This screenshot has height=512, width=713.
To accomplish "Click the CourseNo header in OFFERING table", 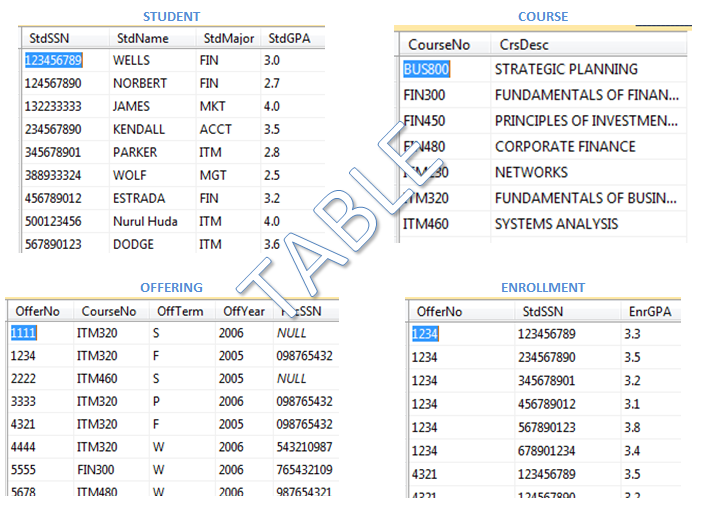I will 109,311.
